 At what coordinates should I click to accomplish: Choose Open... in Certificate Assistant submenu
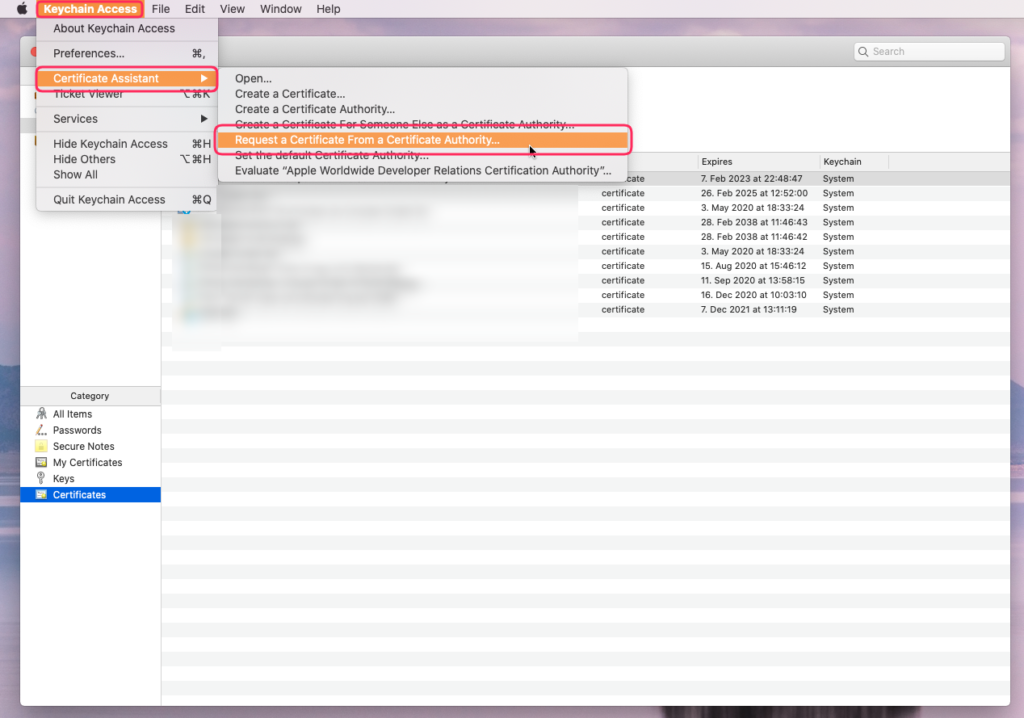(423, 78)
